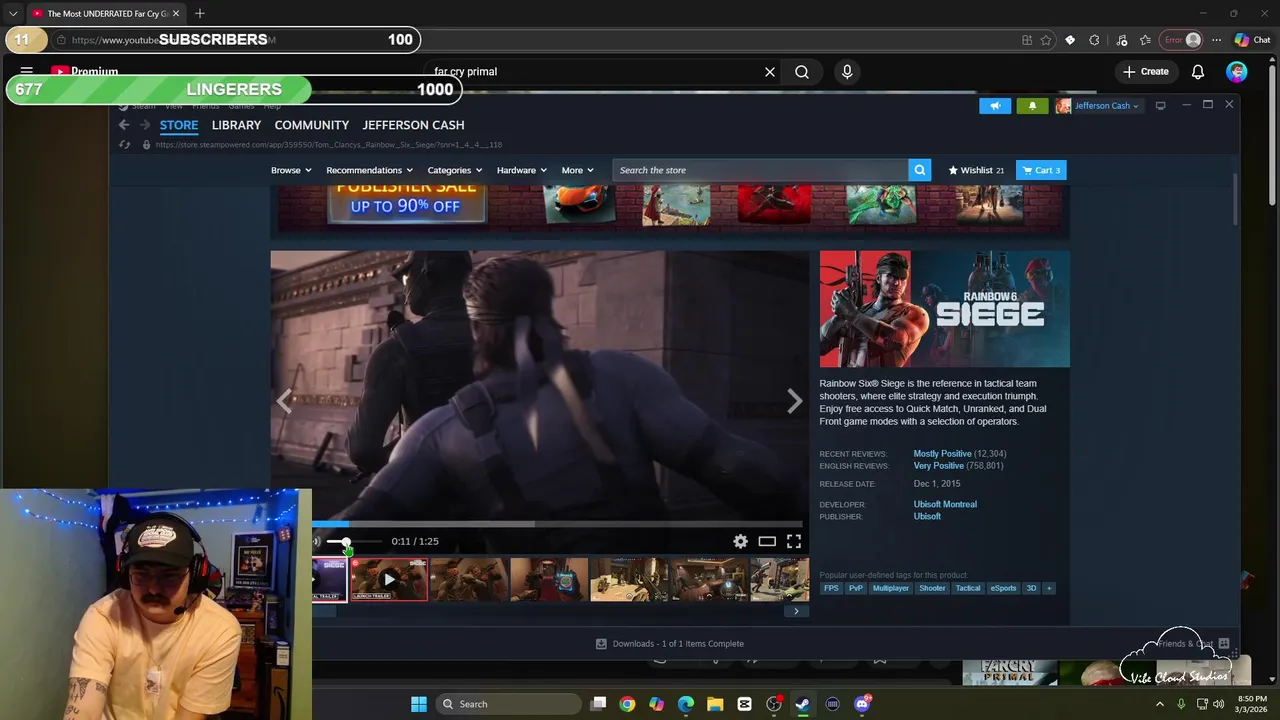Show hidden system tray icons chevron
Viewport: 1280px width, 720px height.
click(1160, 704)
